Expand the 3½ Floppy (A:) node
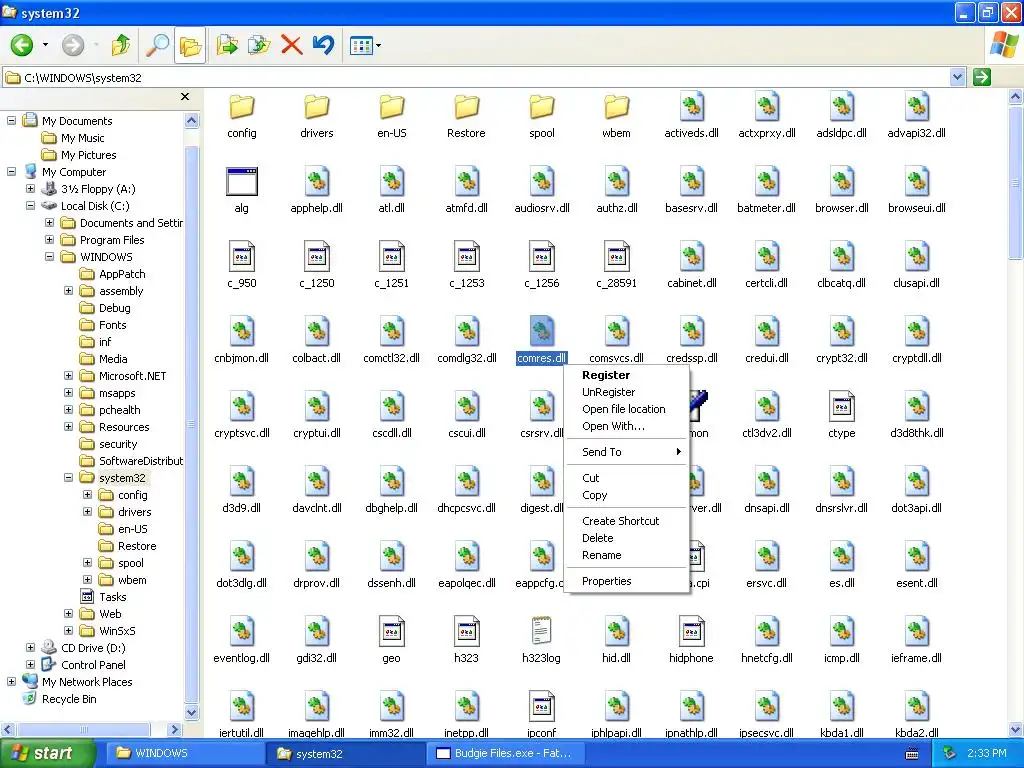Screen dimensions: 1024x768 [x=30, y=189]
